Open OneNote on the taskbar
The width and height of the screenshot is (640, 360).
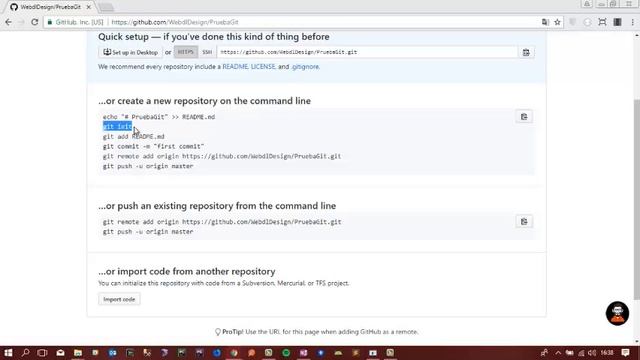click(303, 353)
